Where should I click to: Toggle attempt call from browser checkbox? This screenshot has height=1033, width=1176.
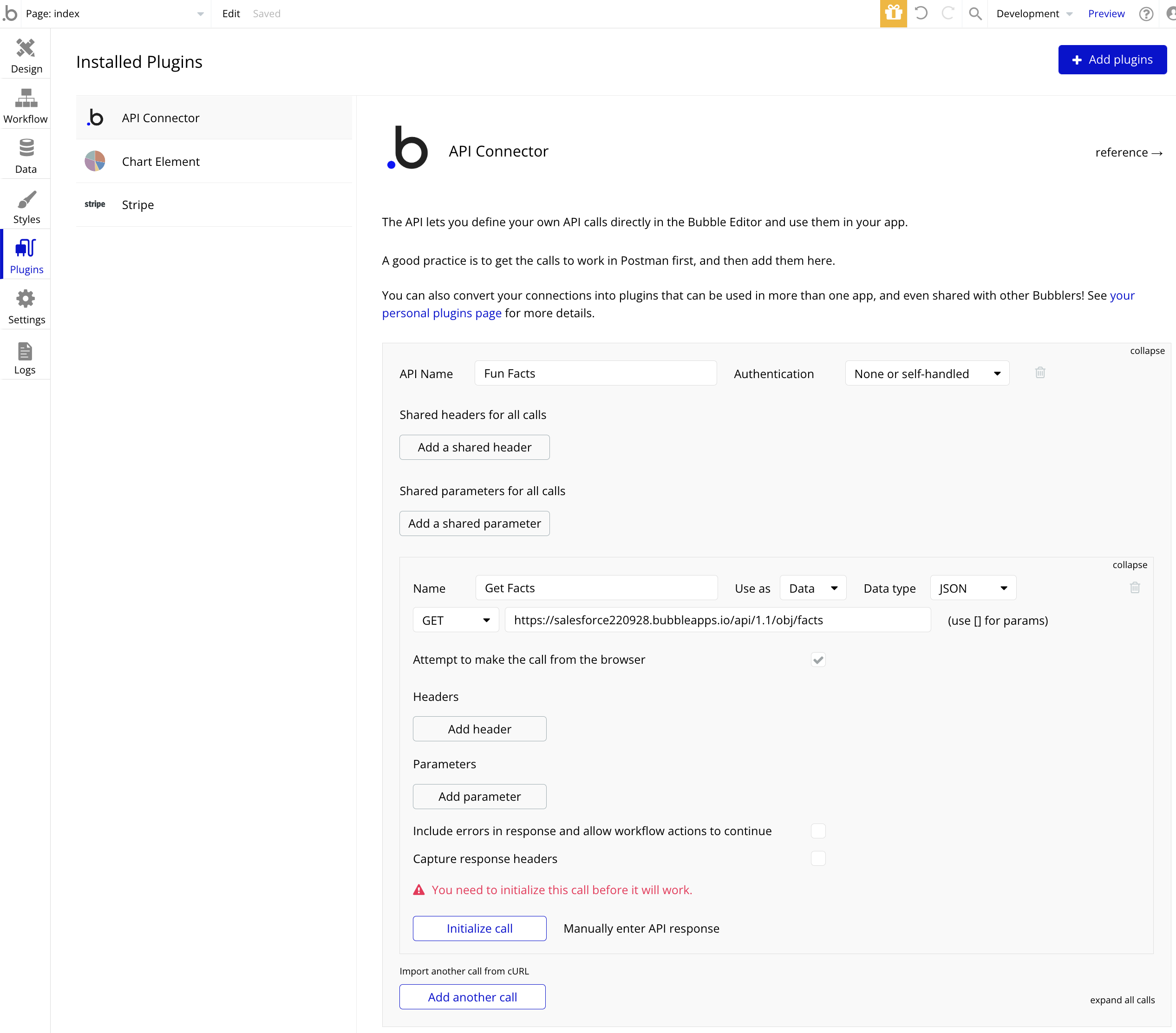click(817, 660)
